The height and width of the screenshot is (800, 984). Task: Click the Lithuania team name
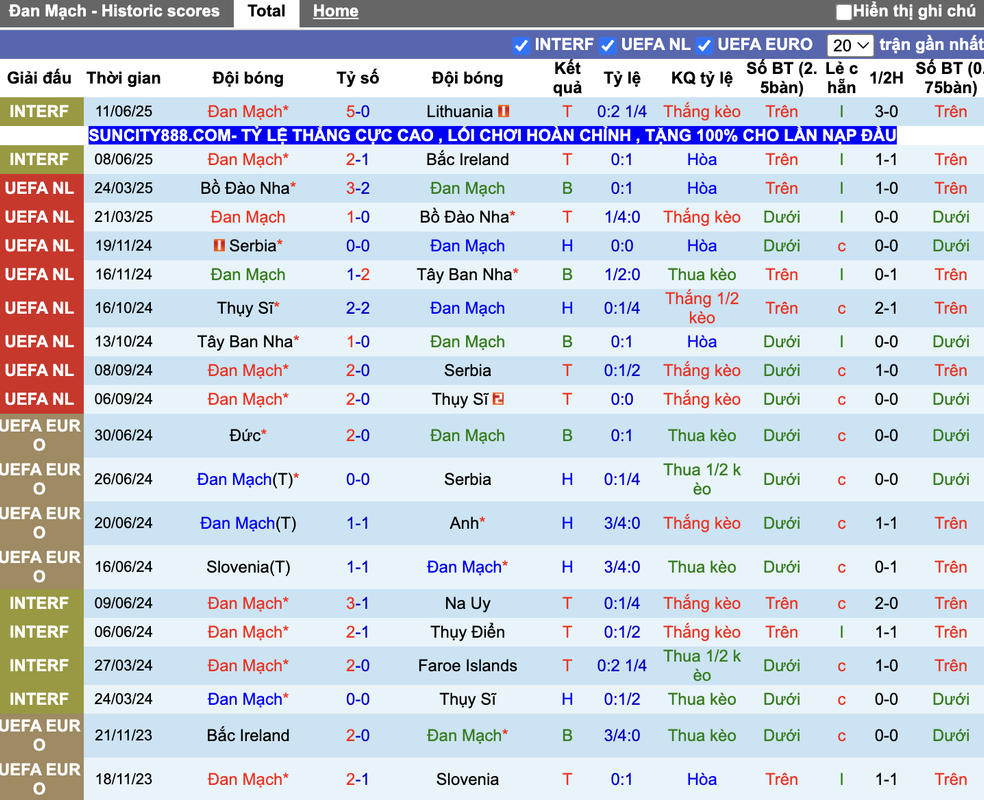click(x=459, y=111)
